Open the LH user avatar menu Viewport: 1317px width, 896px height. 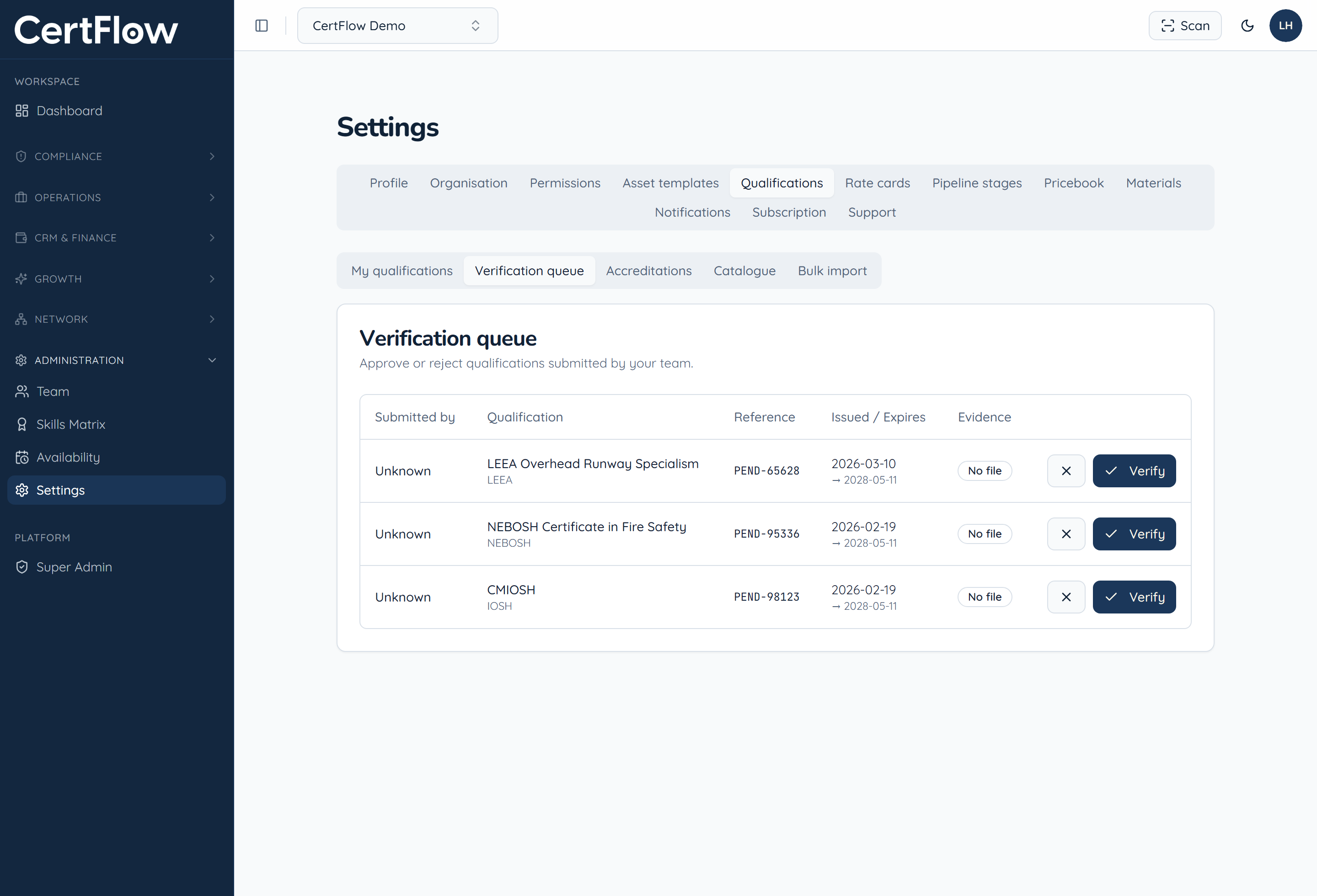point(1285,26)
